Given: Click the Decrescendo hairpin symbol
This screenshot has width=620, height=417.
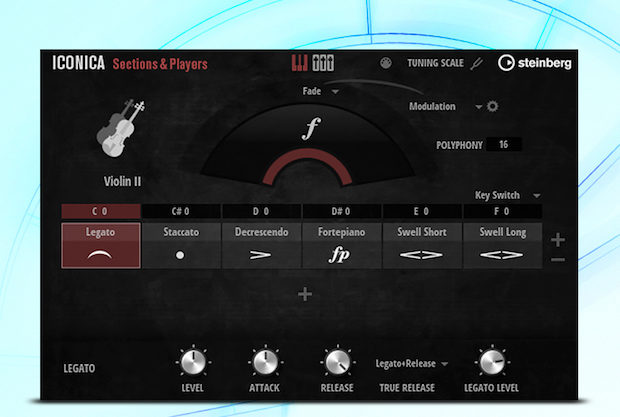Looking at the screenshot, I should point(261,255).
